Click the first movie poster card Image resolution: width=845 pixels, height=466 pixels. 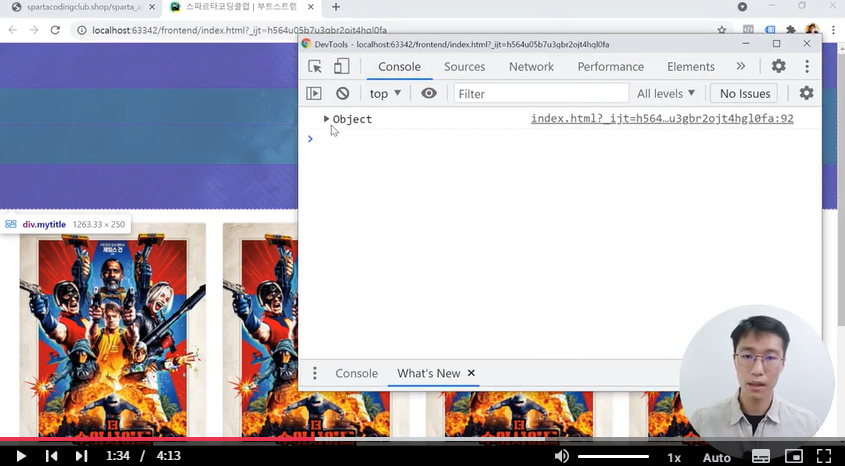(x=113, y=334)
